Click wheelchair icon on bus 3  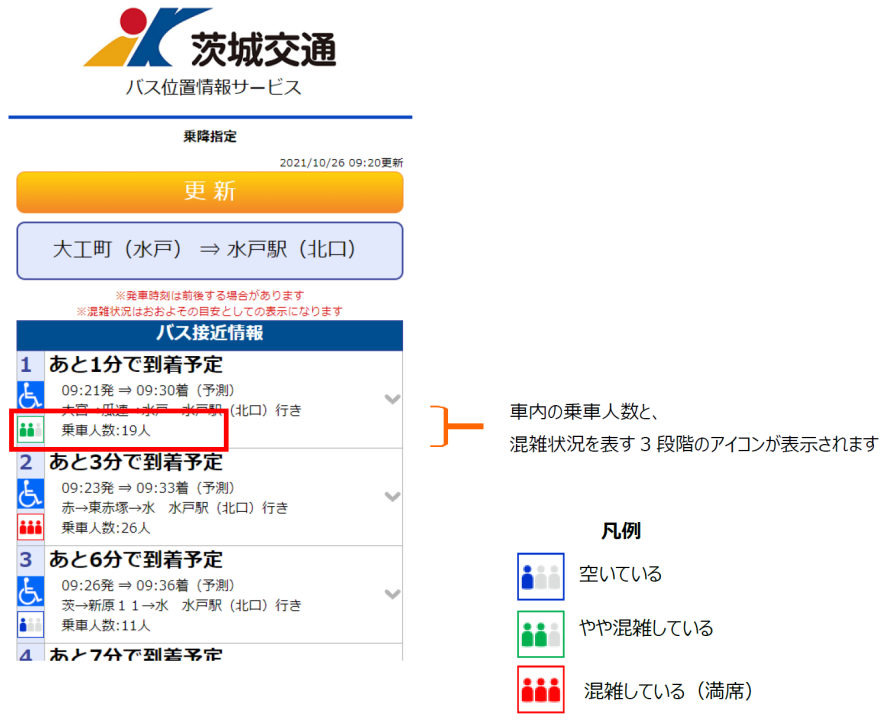(31, 591)
